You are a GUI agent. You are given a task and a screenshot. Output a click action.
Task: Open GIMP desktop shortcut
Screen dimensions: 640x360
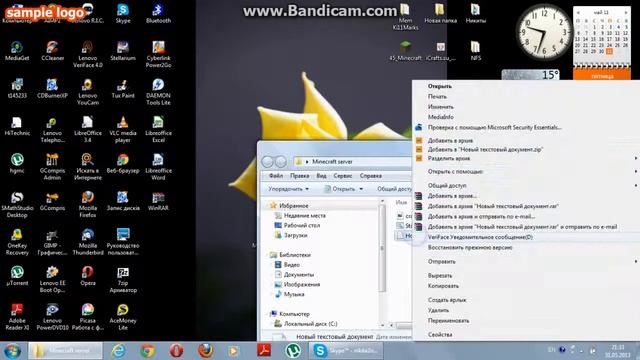[52, 242]
